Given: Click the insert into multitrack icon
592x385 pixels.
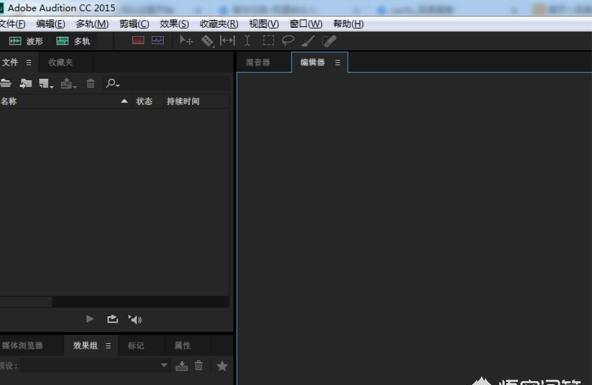Looking at the screenshot, I should [x=68, y=83].
